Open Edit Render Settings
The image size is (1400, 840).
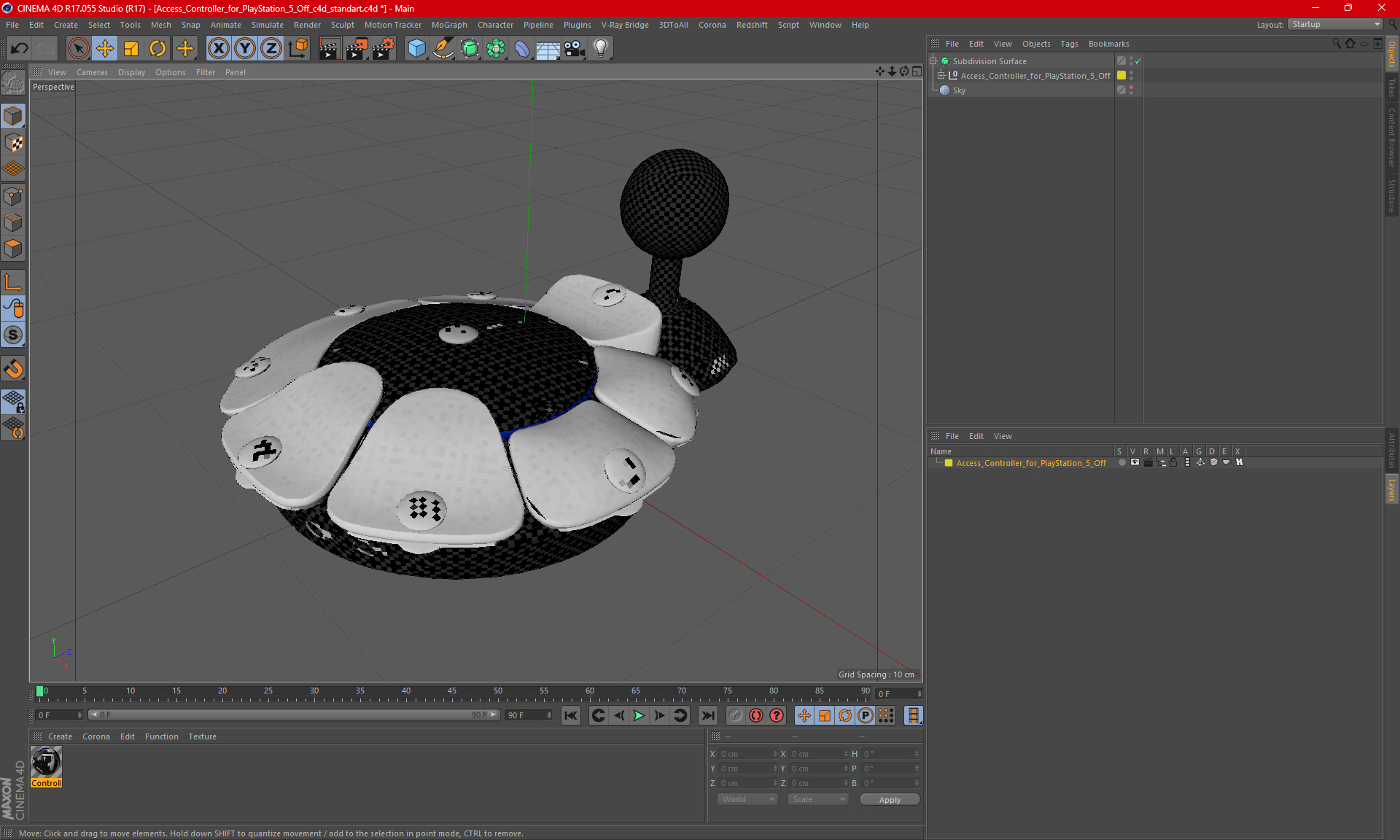pos(384,49)
